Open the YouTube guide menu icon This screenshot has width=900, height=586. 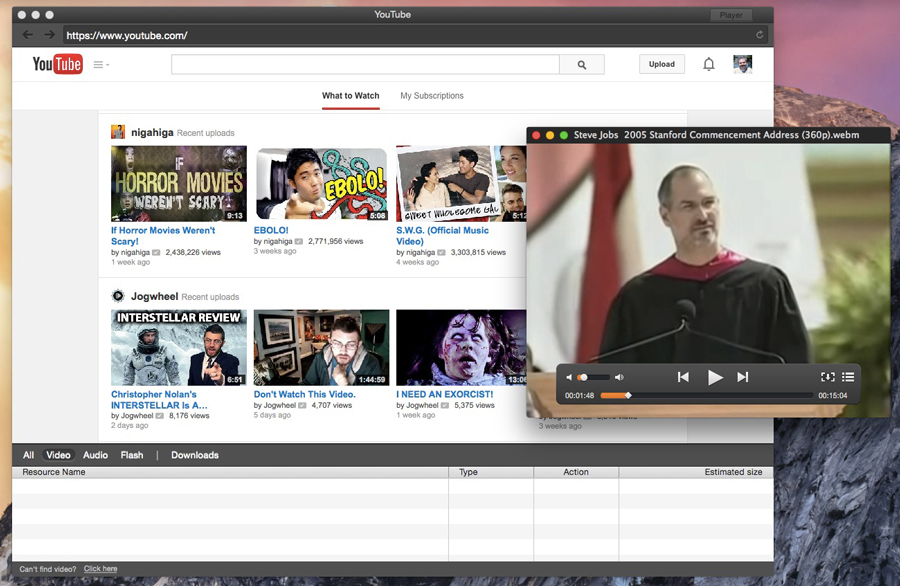(x=101, y=65)
